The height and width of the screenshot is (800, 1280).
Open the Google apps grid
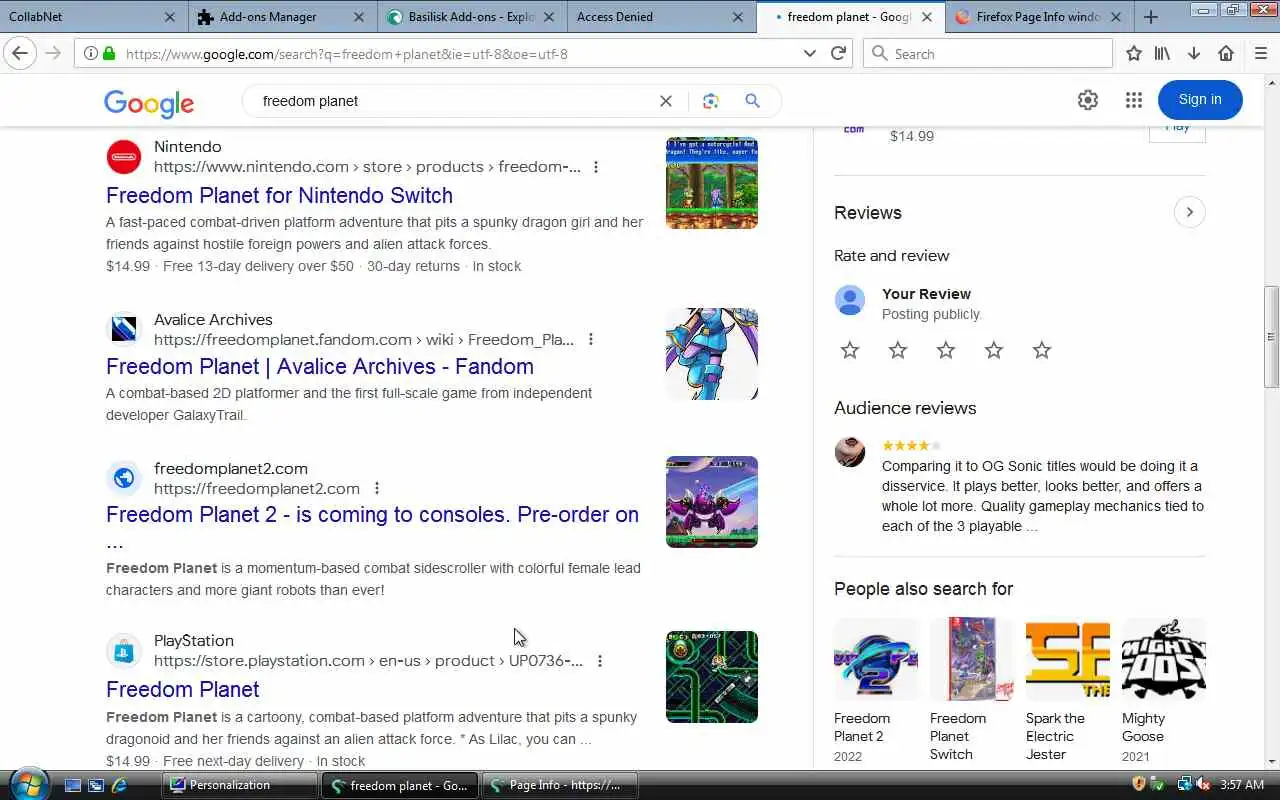1133,100
